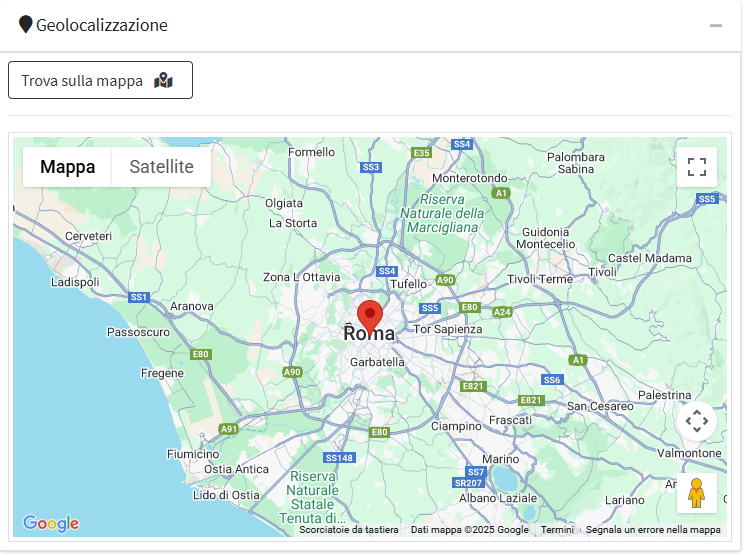Click the Monterotondo label on map
Screen dimensions: 749x556
point(470,178)
